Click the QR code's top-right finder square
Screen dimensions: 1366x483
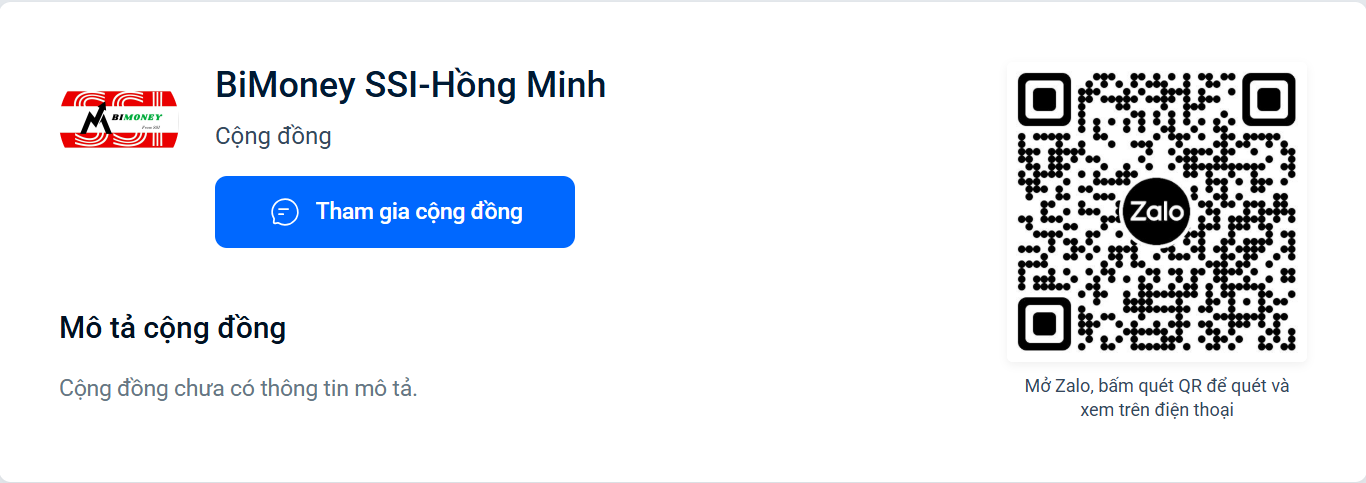pos(1268,100)
